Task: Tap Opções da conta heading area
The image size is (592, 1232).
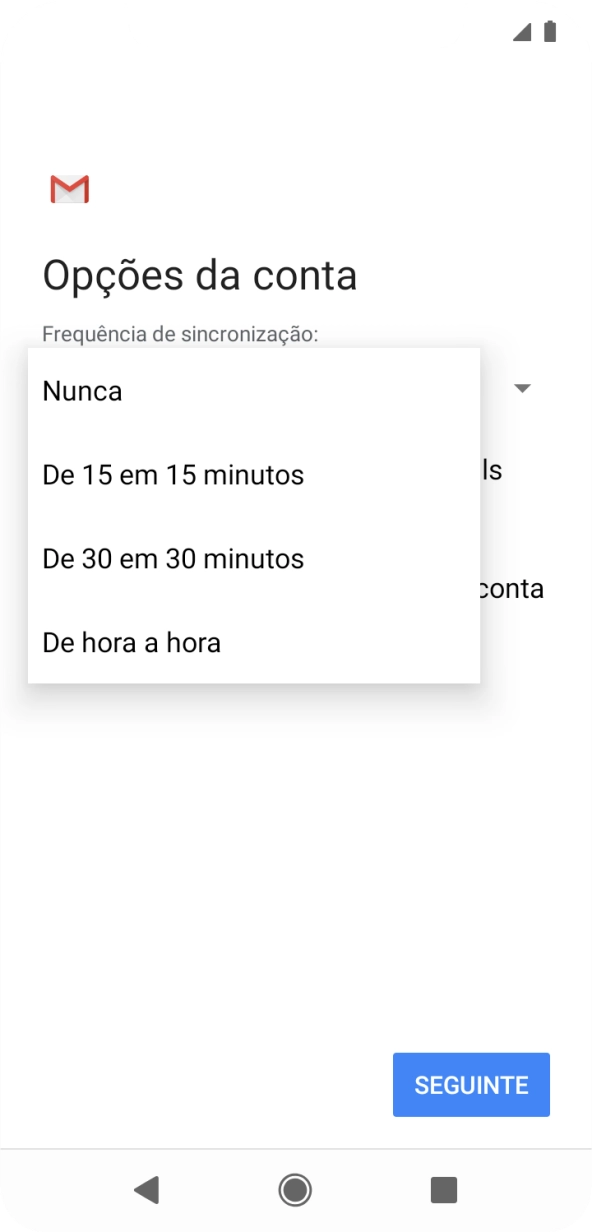Action: [x=200, y=274]
